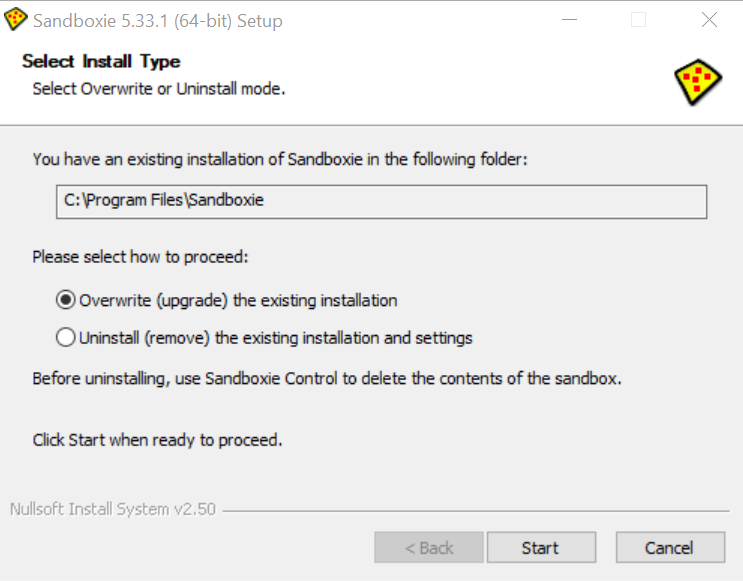Click the 'Select Install Type' heading
Screen dimensions: 743x581
pyautogui.click(x=101, y=62)
